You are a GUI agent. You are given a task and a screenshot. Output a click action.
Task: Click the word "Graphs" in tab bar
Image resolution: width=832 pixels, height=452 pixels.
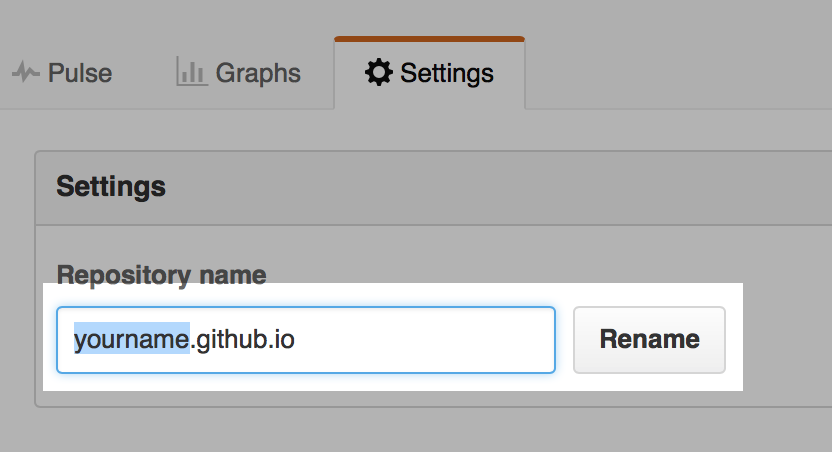point(258,73)
